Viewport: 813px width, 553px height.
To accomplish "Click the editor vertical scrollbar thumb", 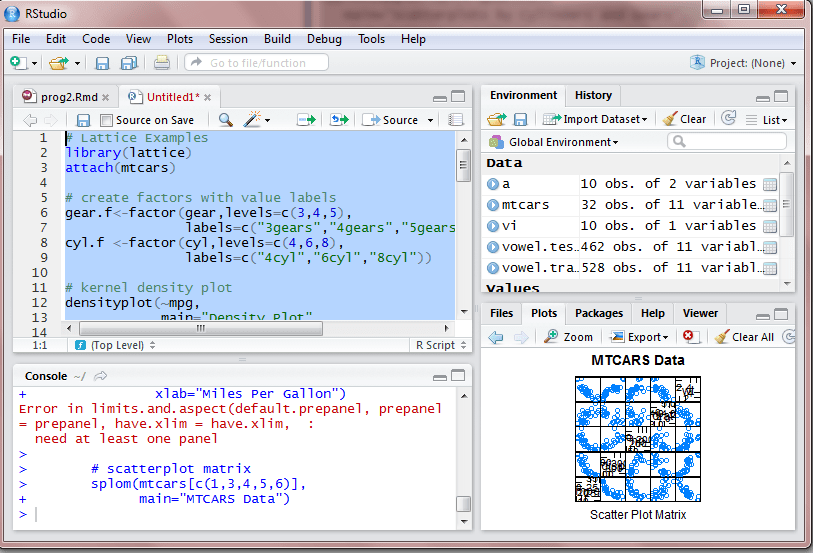I will tap(464, 165).
